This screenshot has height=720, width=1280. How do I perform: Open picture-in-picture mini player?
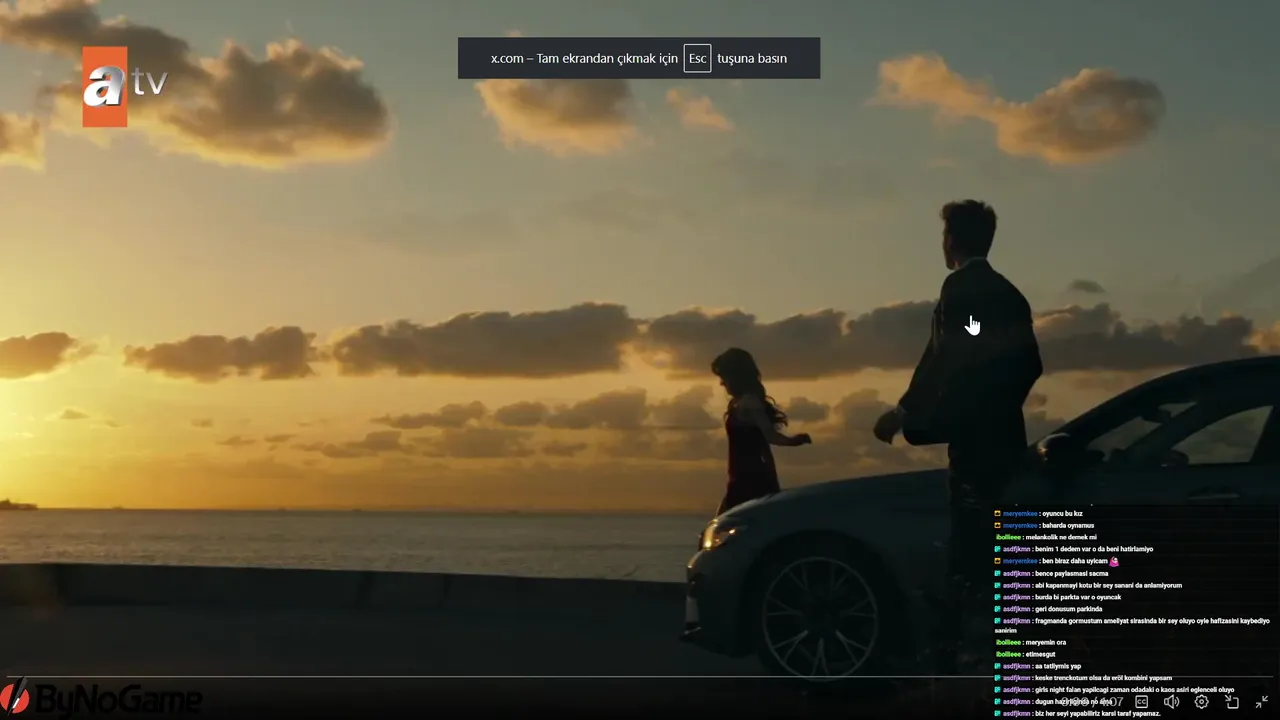[1232, 702]
